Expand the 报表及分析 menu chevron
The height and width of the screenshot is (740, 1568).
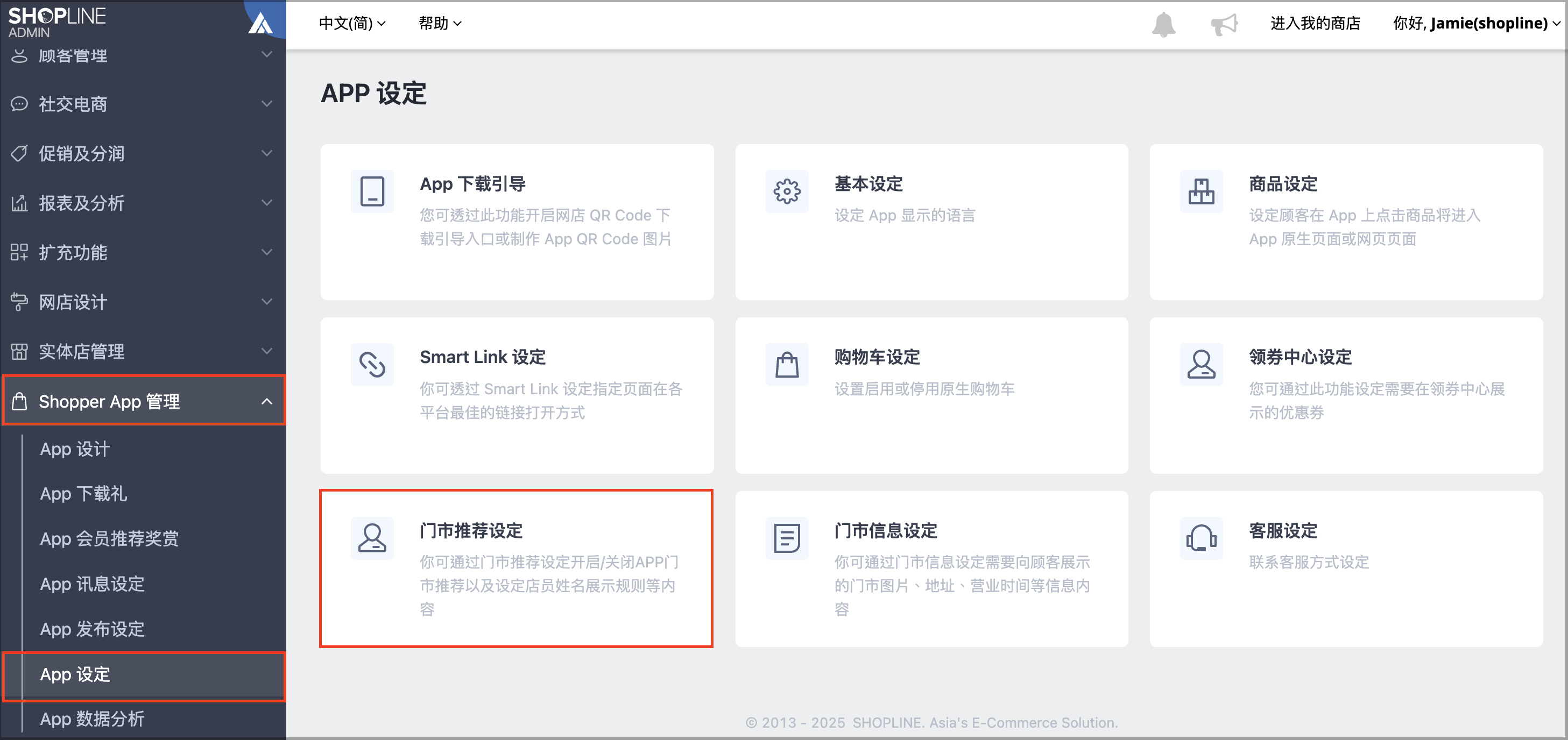[266, 203]
